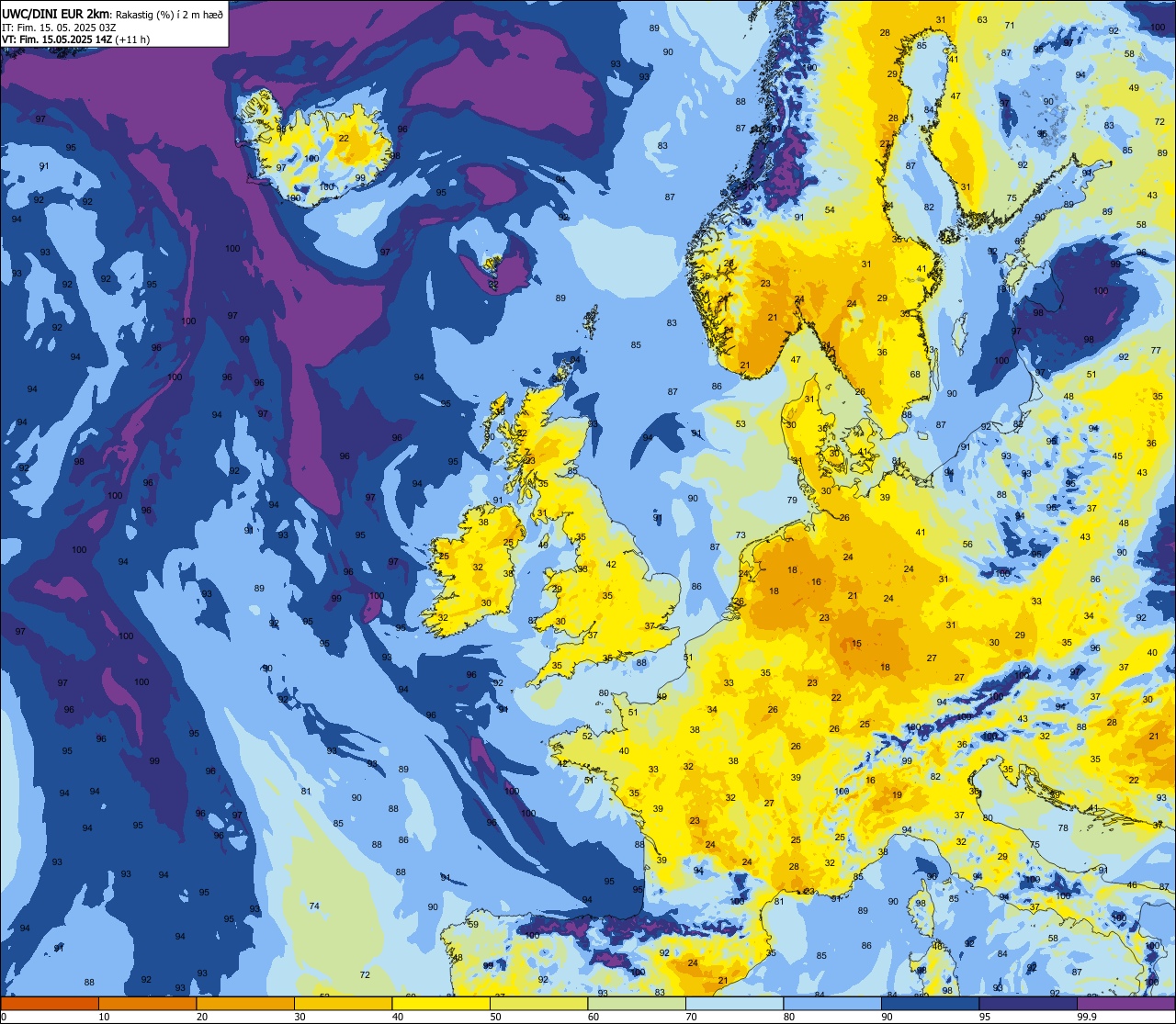Click the 50–60% pale yellow legend swatch

click(538, 1003)
